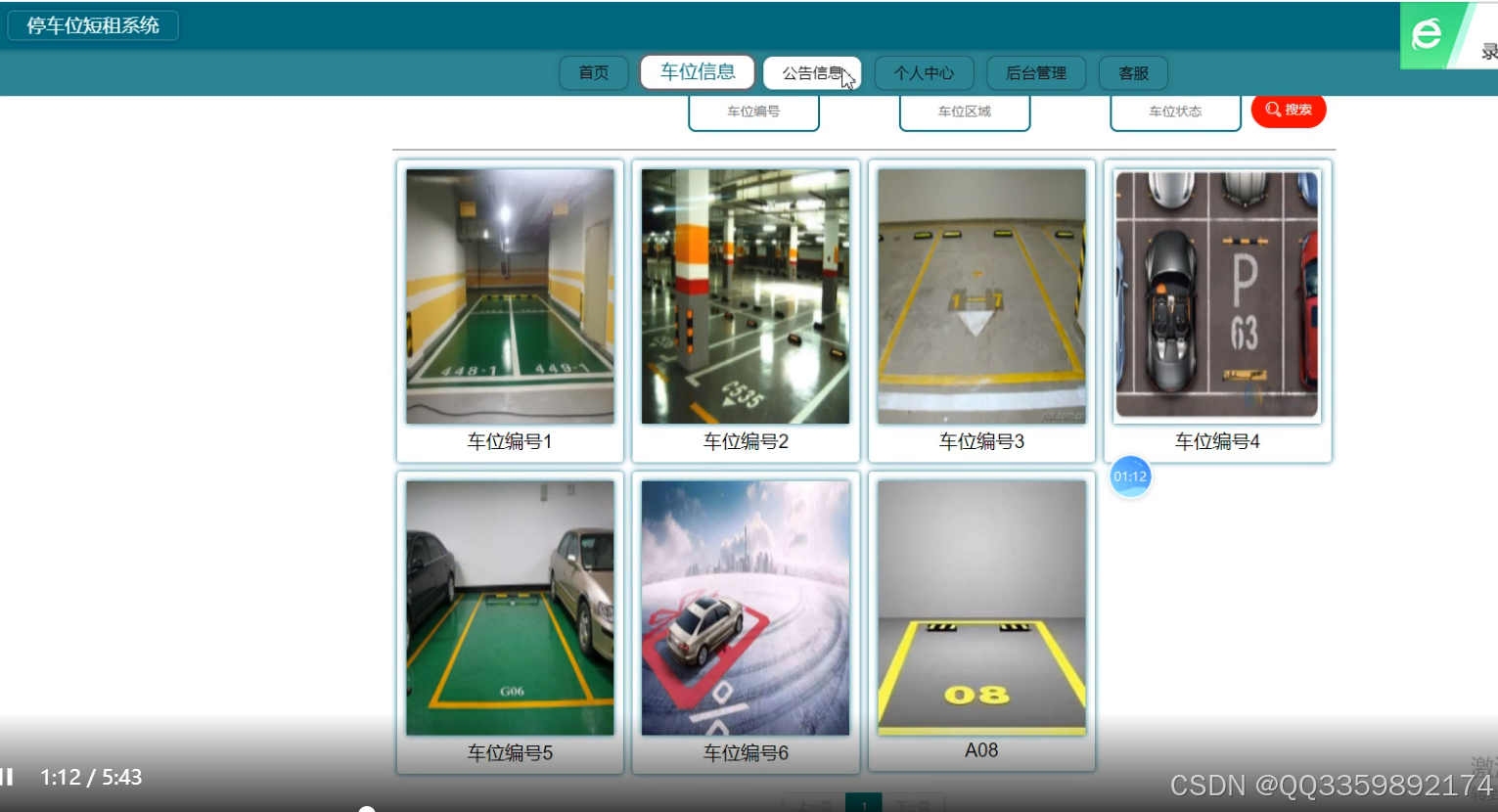Open the 车位编号6 parking photo
The height and width of the screenshot is (812, 1498).
746,608
